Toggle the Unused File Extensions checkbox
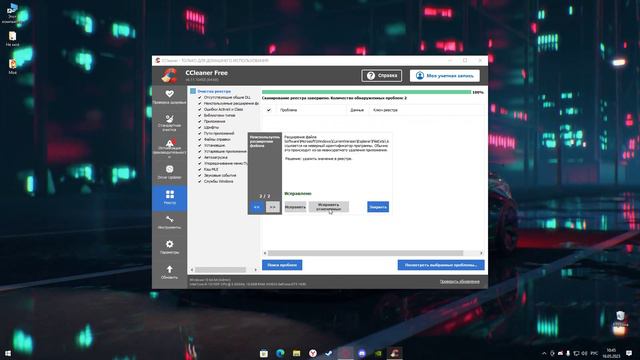Image resolution: width=640 pixels, height=360 pixels. (200, 103)
